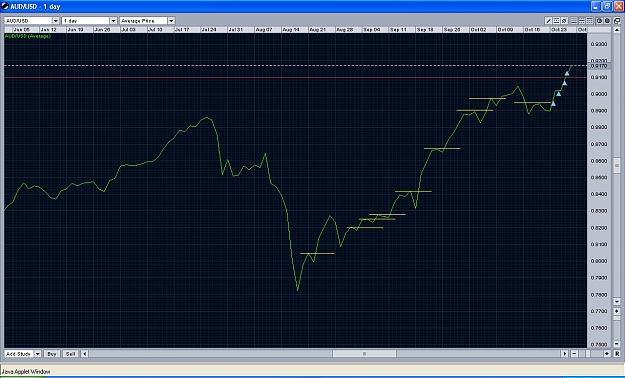Expand the Add Study dropdown arrow
This screenshot has width=625, height=378.
37,354
